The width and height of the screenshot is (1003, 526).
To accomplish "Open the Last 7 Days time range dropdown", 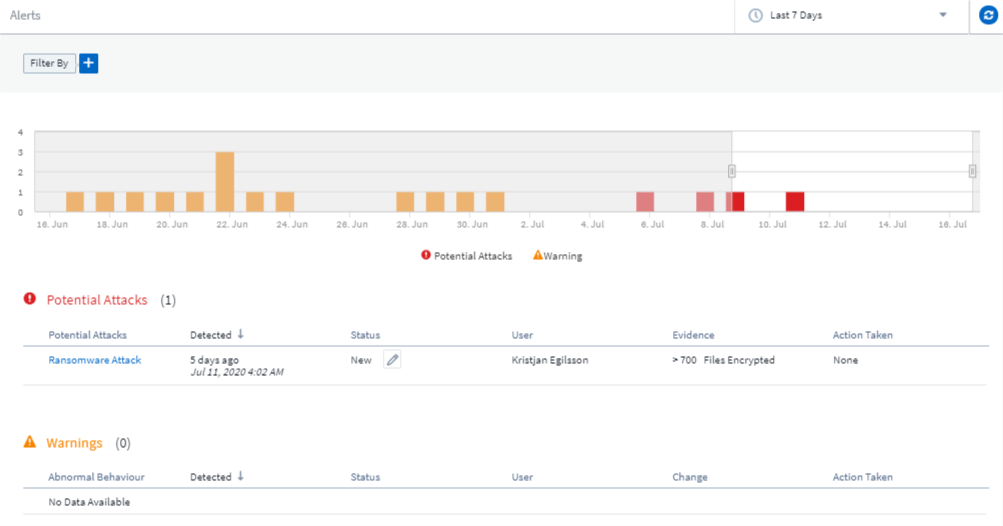I will tap(850, 16).
